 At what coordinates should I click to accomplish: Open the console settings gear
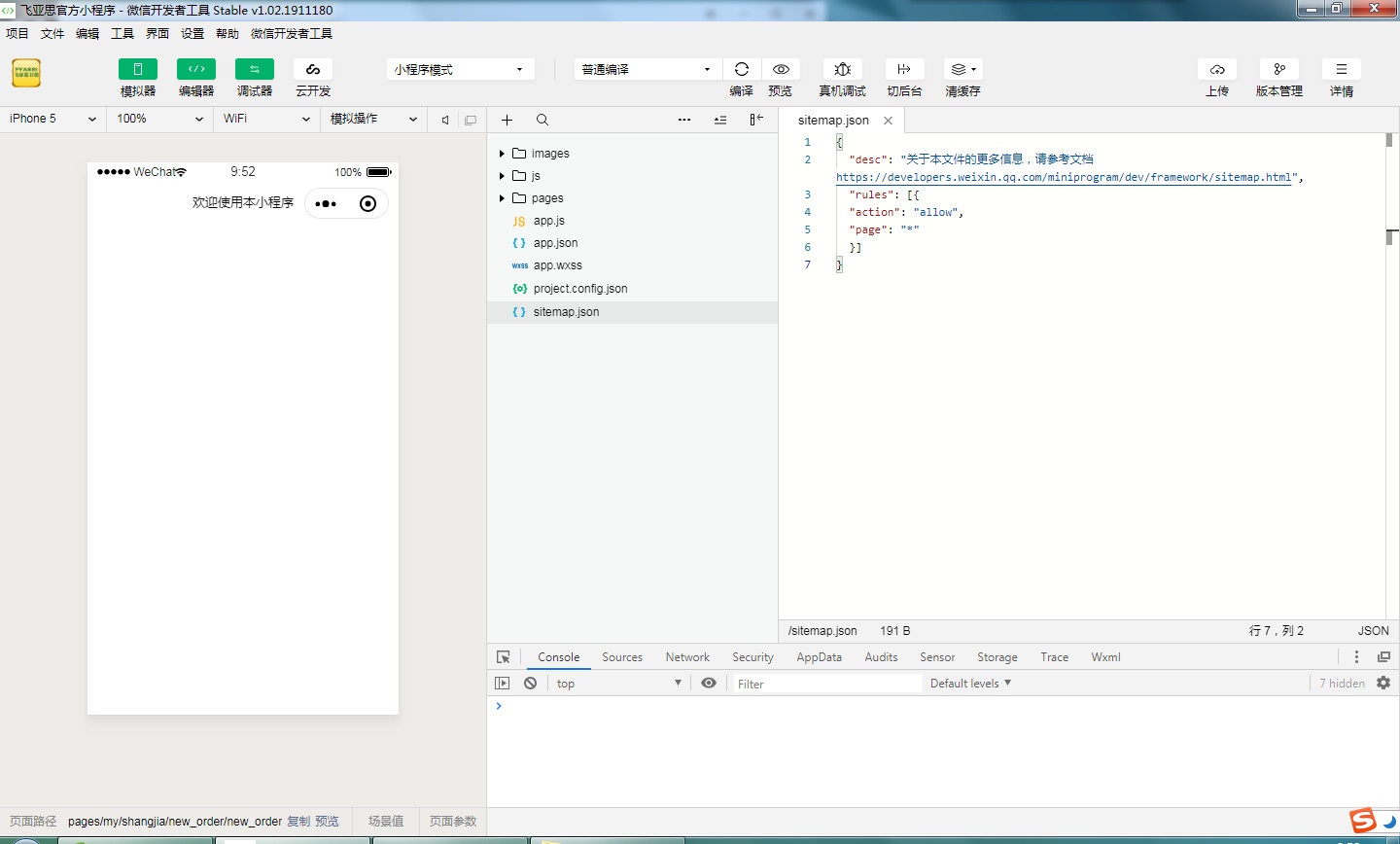tap(1383, 684)
